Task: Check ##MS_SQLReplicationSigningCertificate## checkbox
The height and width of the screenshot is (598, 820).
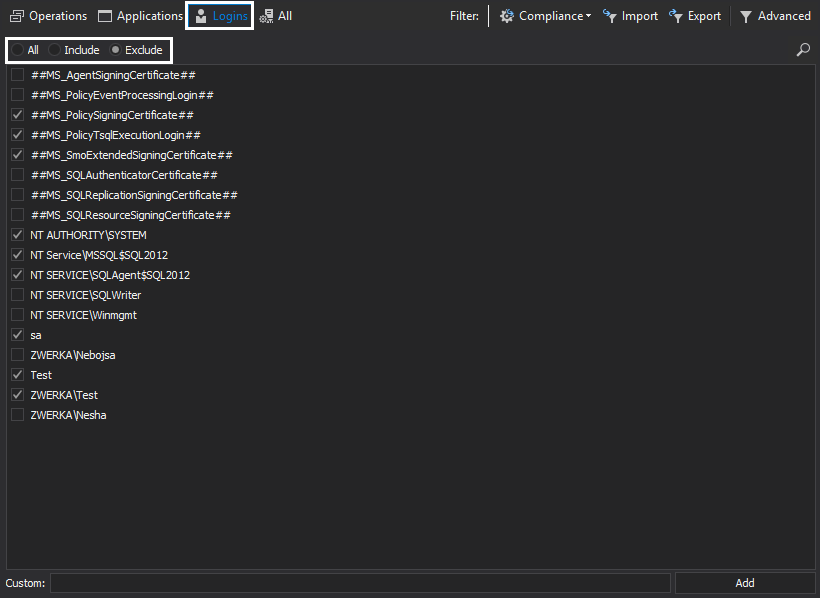Action: coord(18,195)
